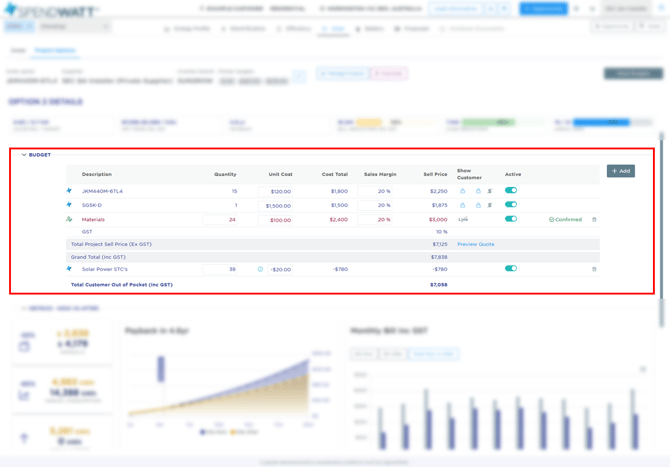The height and width of the screenshot is (467, 670).
Task: Collapse the Budget section
Action: [x=24, y=155]
